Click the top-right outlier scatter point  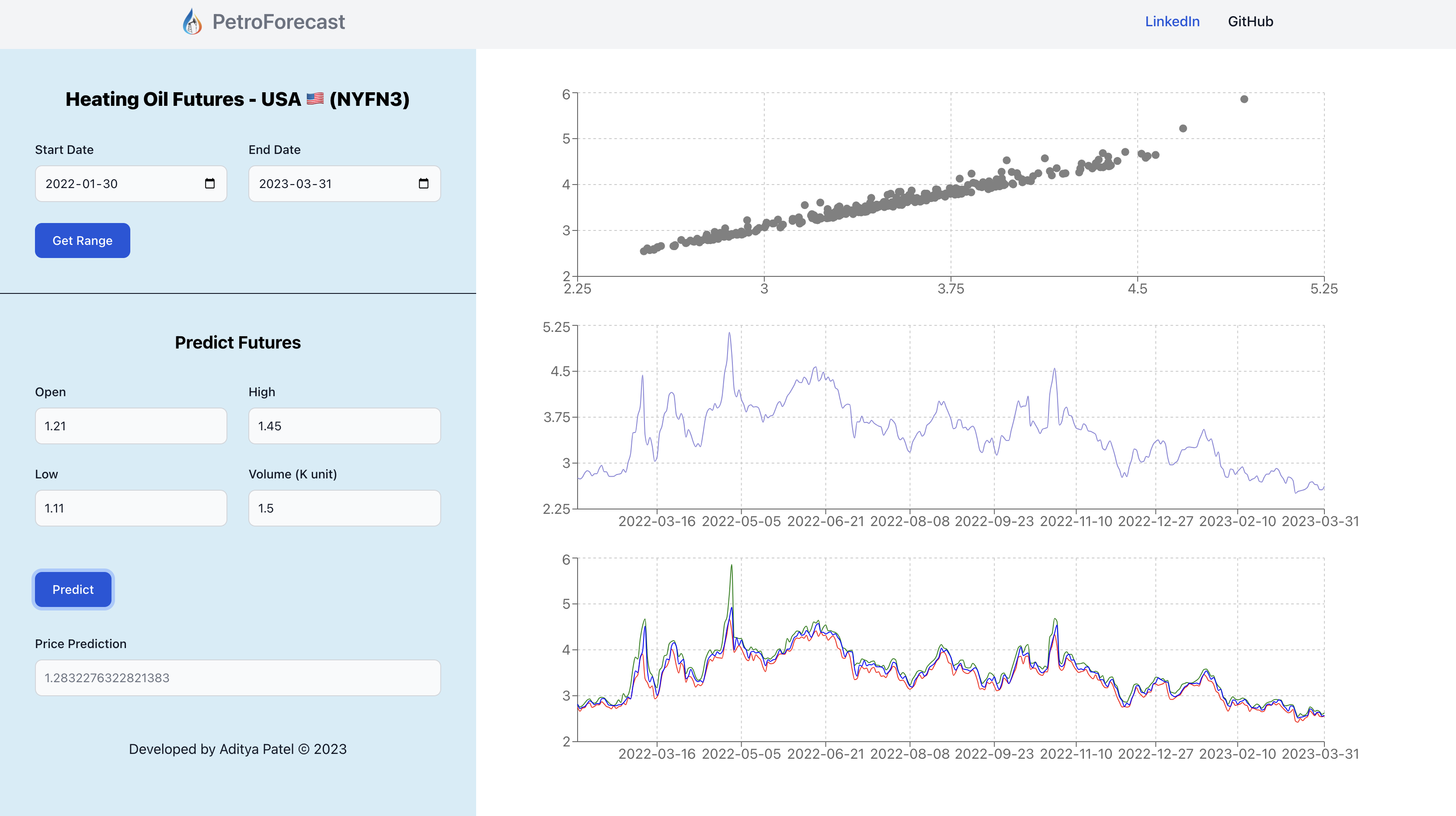click(1244, 100)
